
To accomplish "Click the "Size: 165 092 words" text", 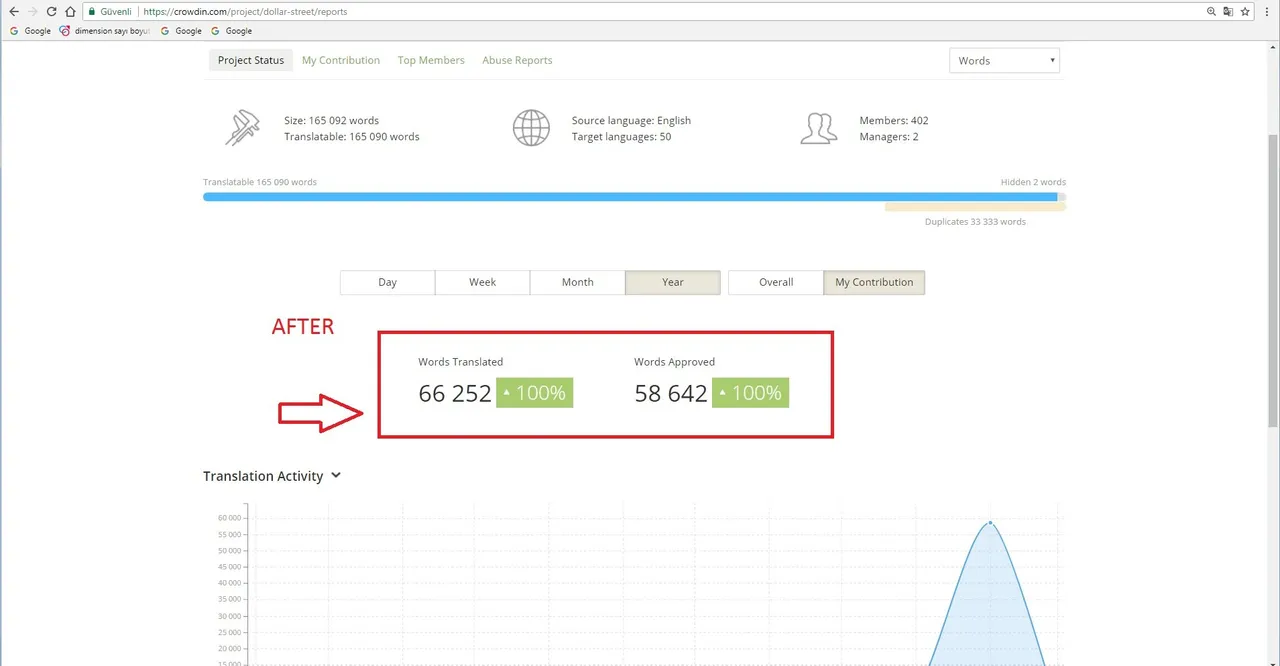I will pos(331,120).
